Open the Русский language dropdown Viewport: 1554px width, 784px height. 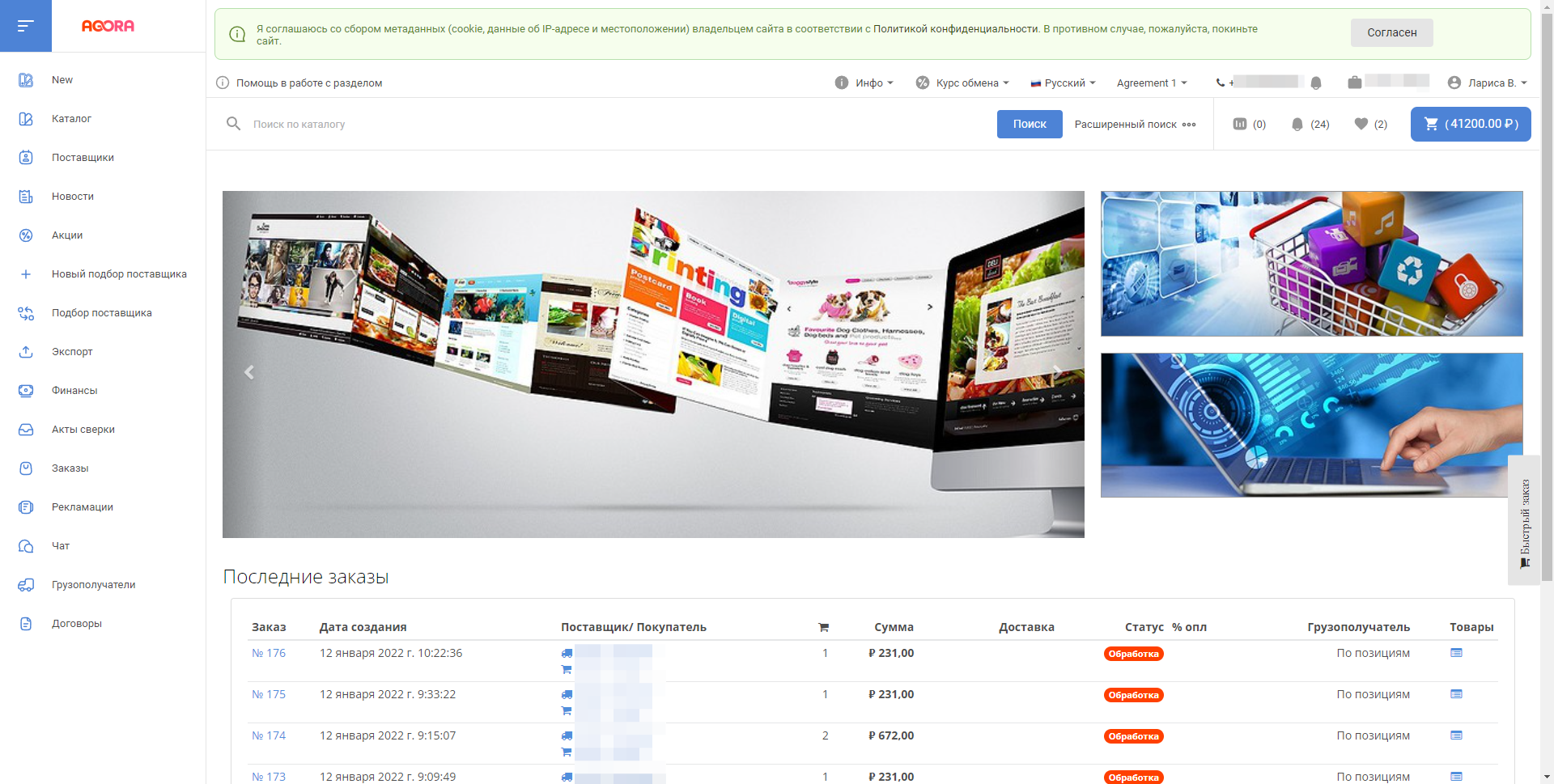(1063, 83)
